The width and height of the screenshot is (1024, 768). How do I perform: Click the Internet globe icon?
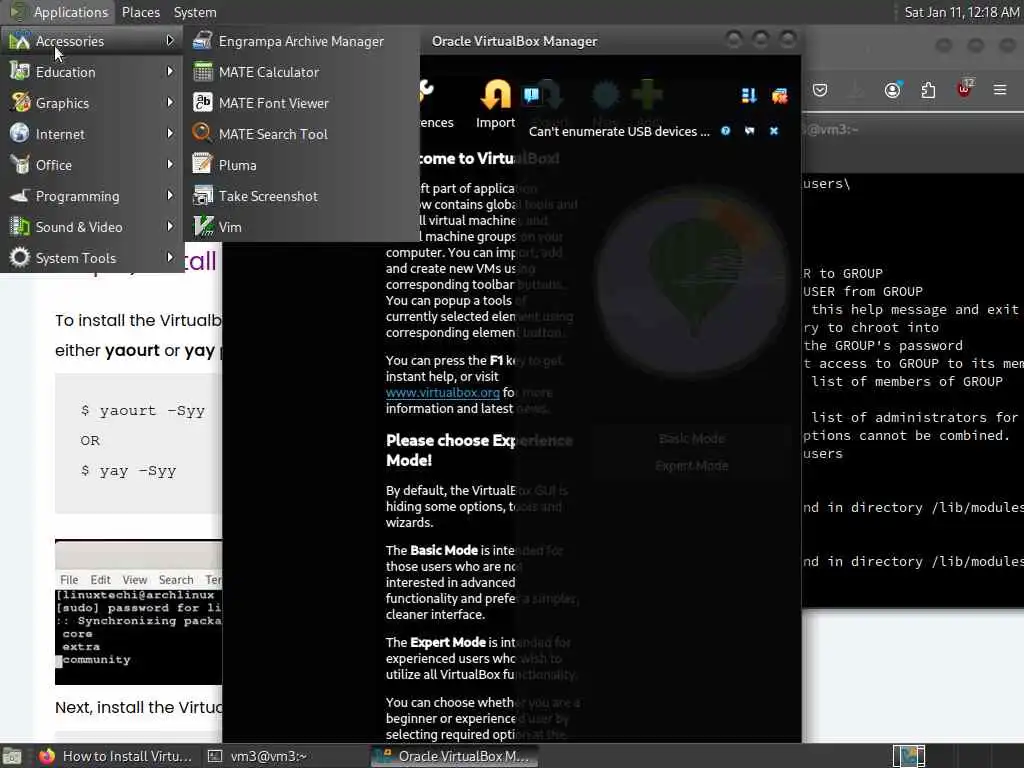(20, 133)
